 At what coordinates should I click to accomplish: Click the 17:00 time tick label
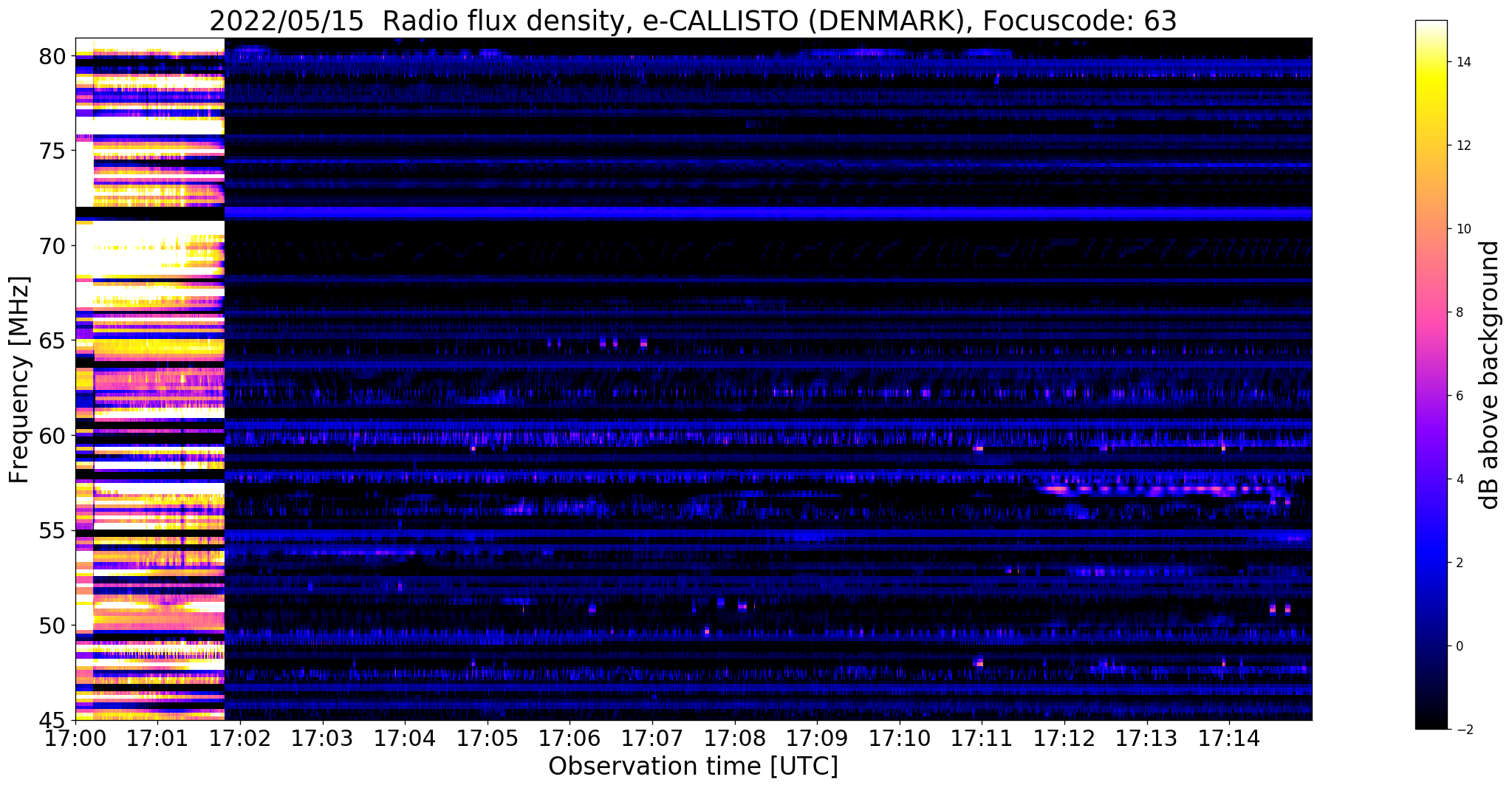click(x=75, y=739)
